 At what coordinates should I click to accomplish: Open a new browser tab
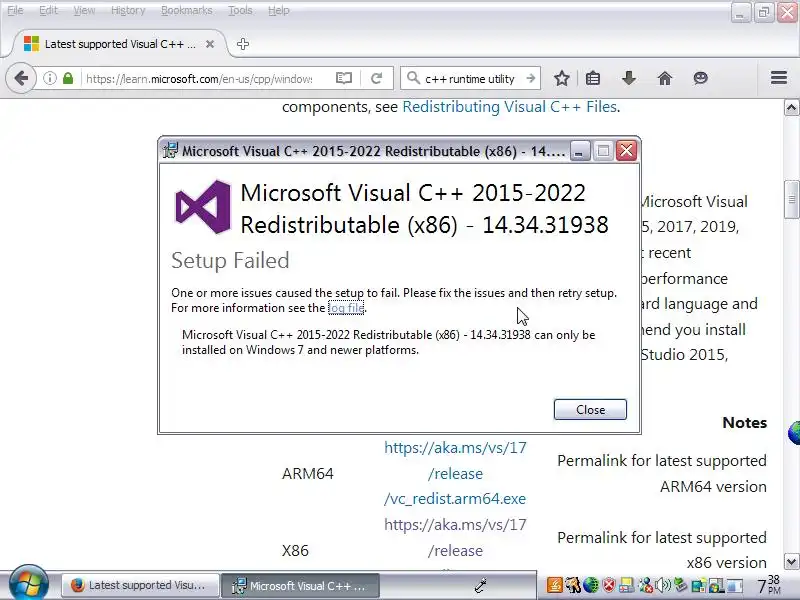point(243,44)
